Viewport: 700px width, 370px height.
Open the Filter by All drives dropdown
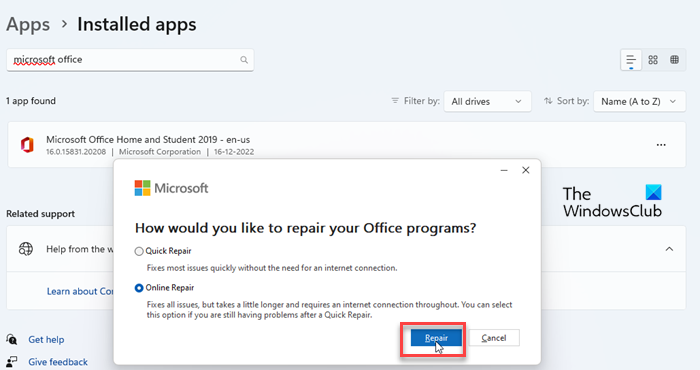(487, 101)
